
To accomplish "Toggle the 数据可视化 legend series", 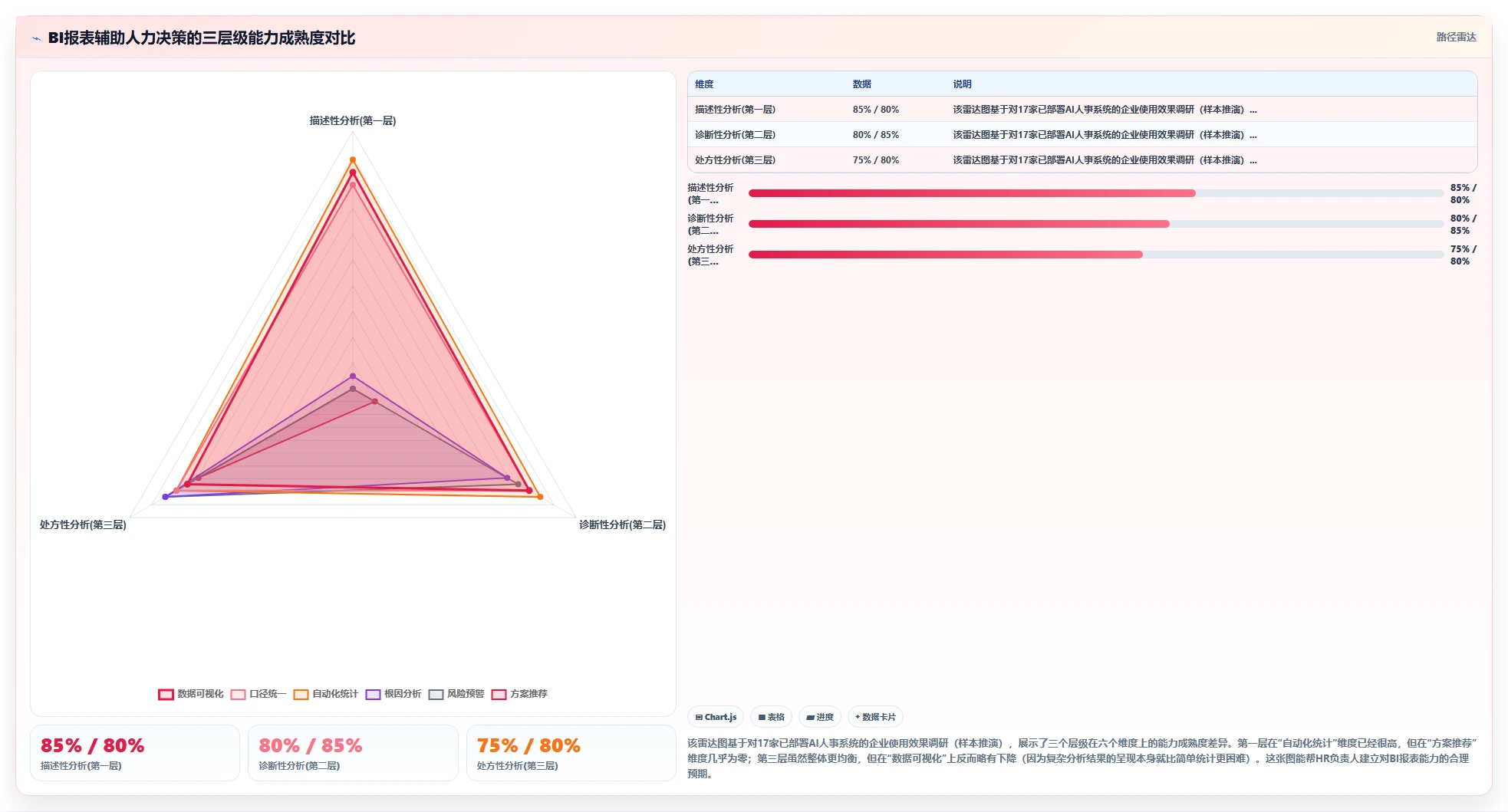I will click(191, 694).
